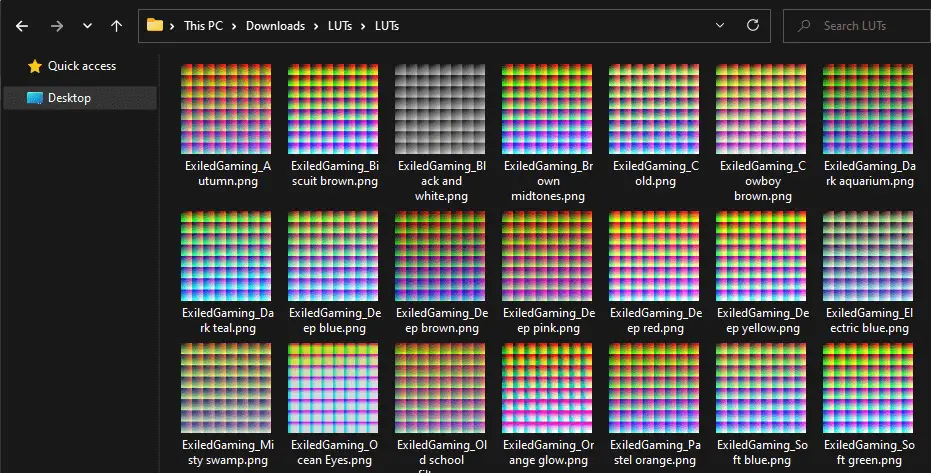The image size is (931, 473).
Task: Select ExiledGaming_Deep blue.png thumbnail
Action: coord(333,256)
